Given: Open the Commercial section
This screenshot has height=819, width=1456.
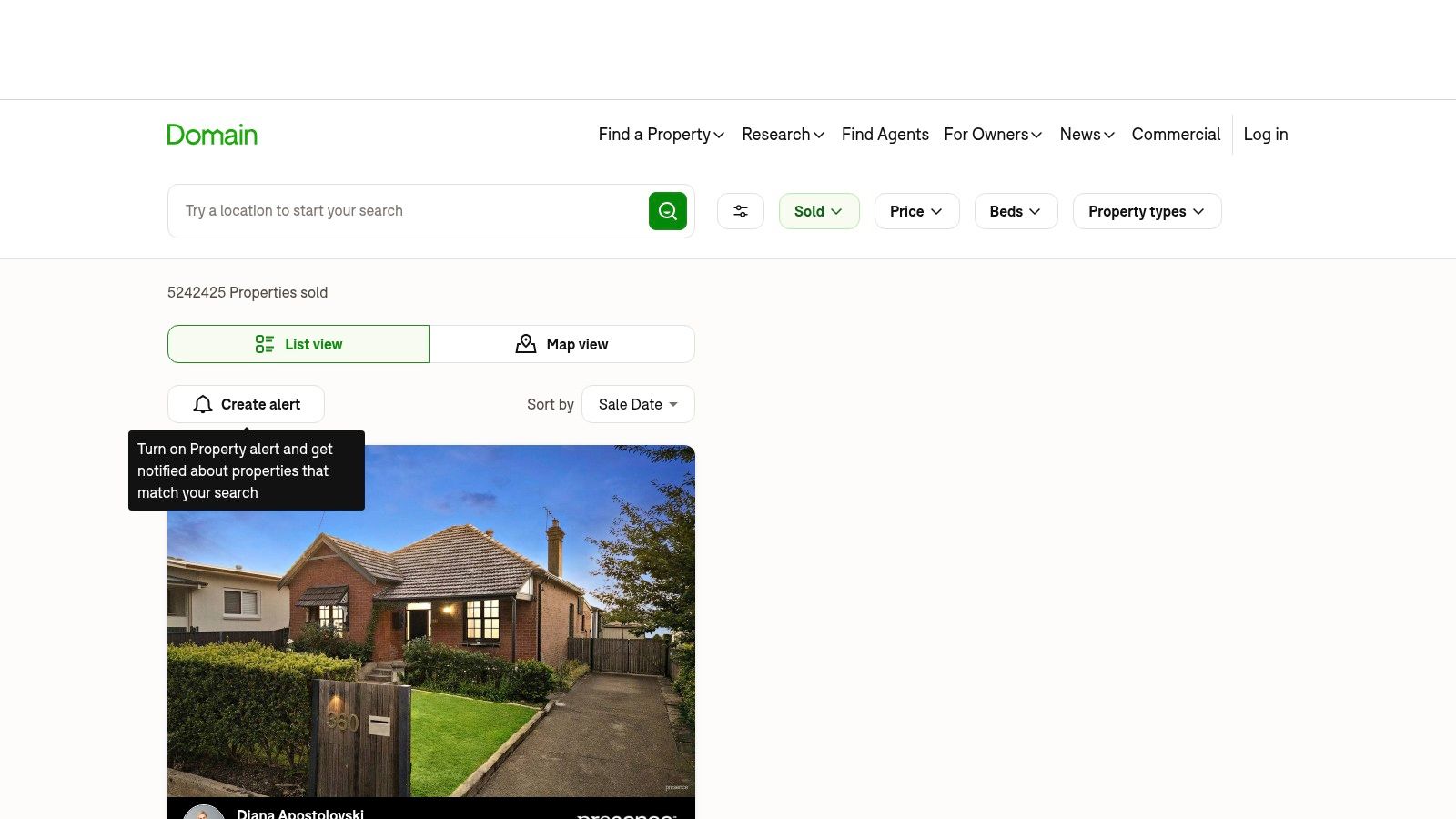Looking at the screenshot, I should [x=1176, y=134].
